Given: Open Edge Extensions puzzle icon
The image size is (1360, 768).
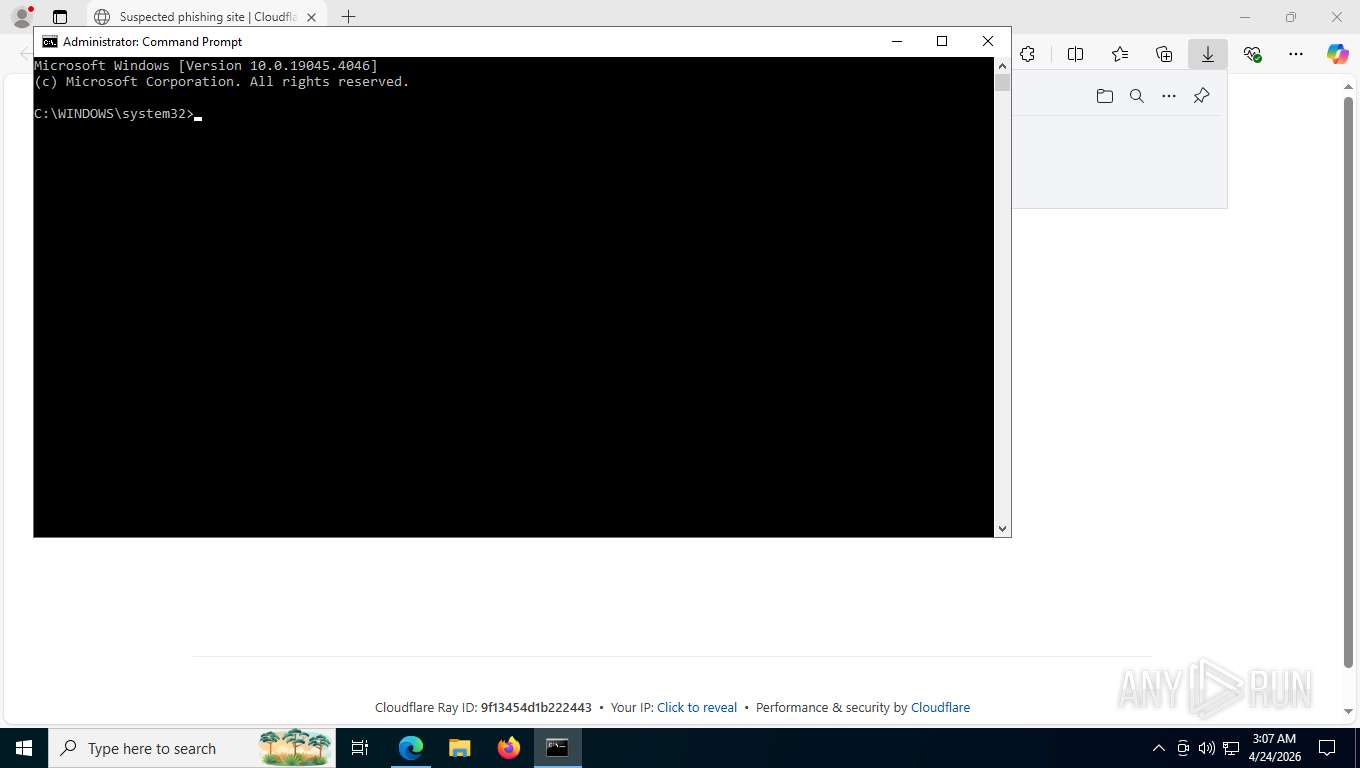Looking at the screenshot, I should pyautogui.click(x=1027, y=54).
